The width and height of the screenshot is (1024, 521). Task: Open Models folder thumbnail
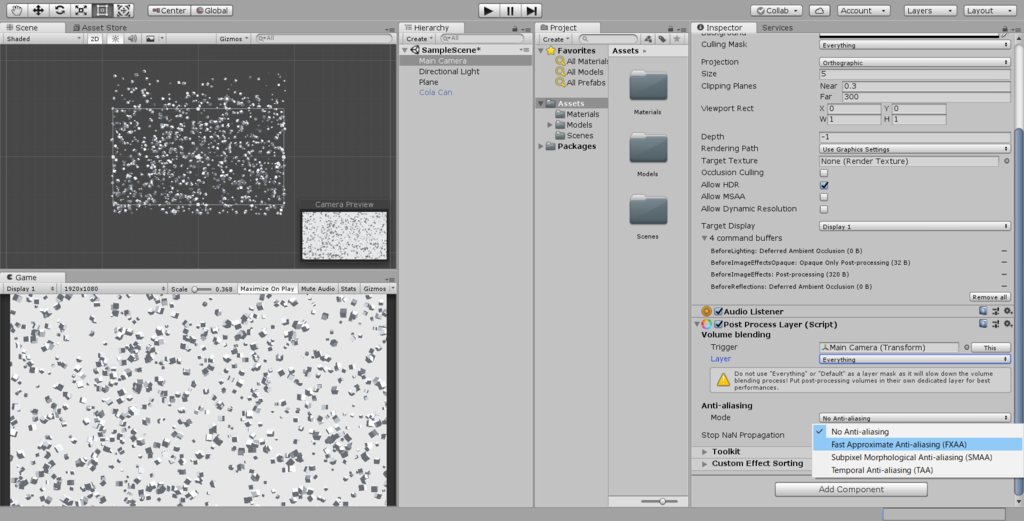point(648,148)
